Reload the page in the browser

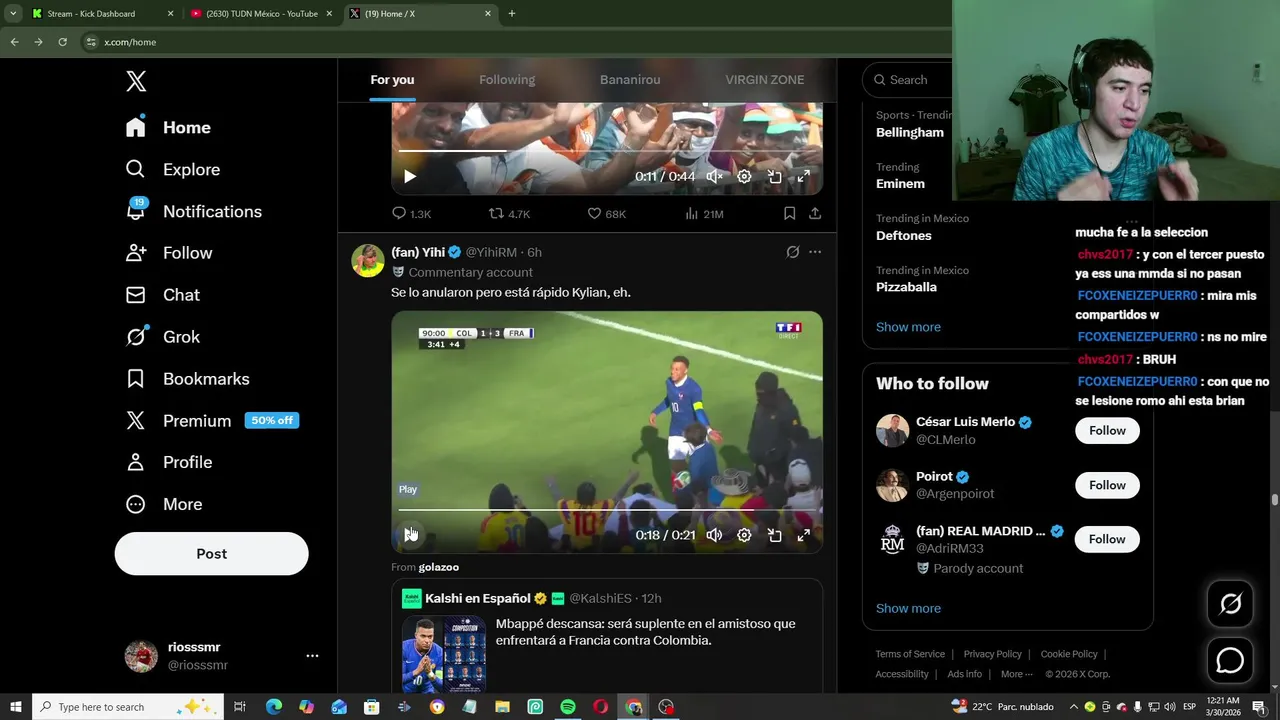click(x=62, y=42)
